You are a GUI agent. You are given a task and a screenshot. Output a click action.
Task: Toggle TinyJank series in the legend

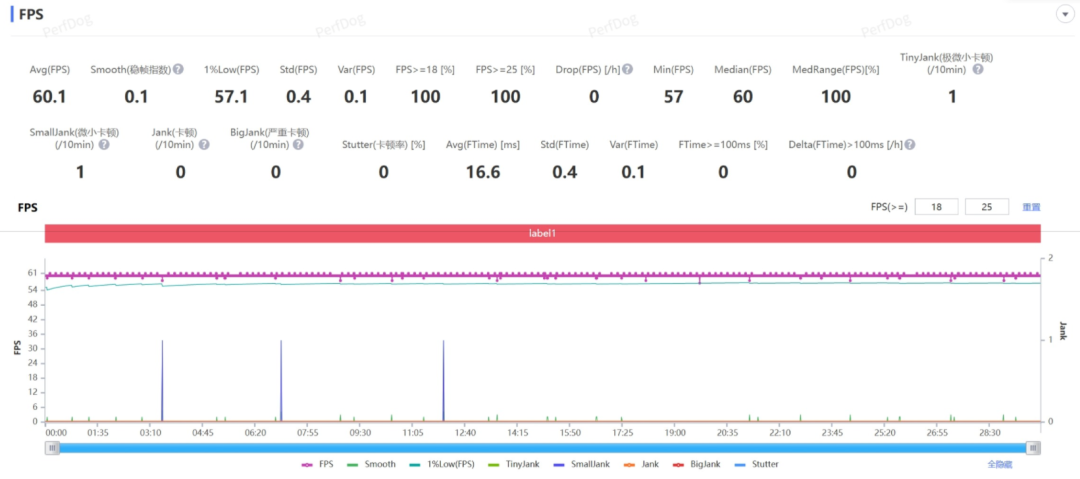[x=515, y=465]
